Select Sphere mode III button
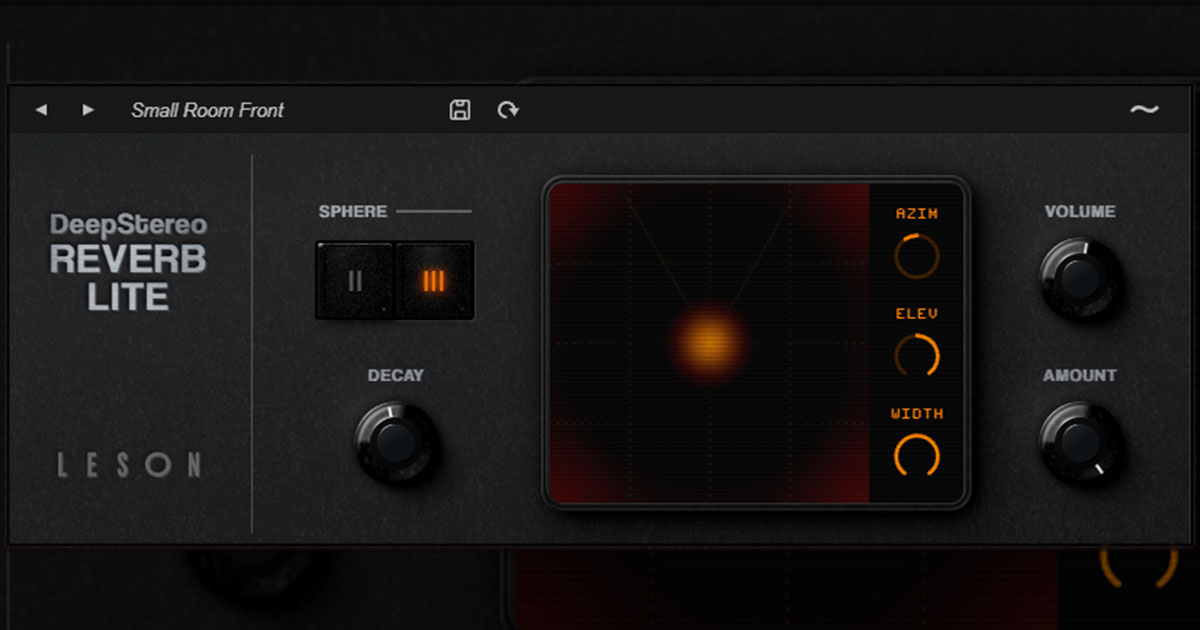The image size is (1200, 630). pyautogui.click(x=434, y=281)
